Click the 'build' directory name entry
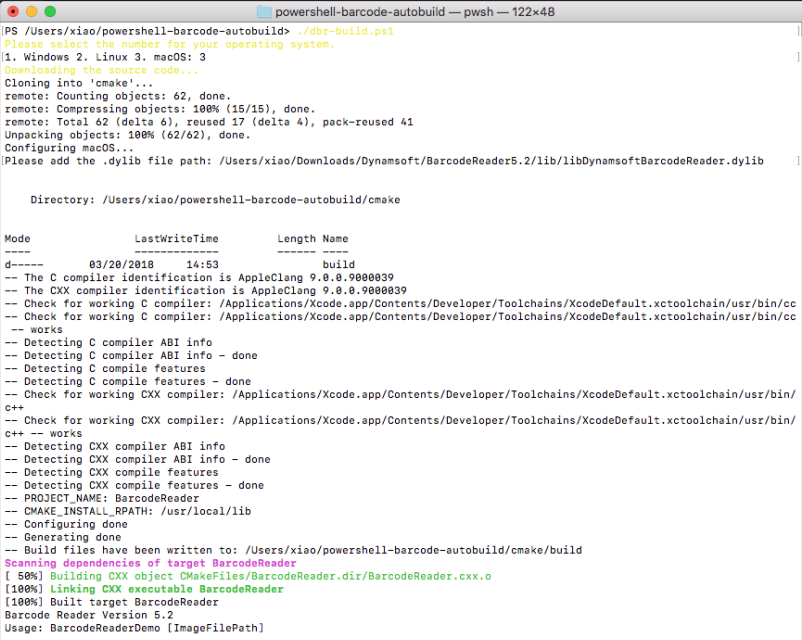Viewport: 802px width, 640px height. tap(338, 265)
